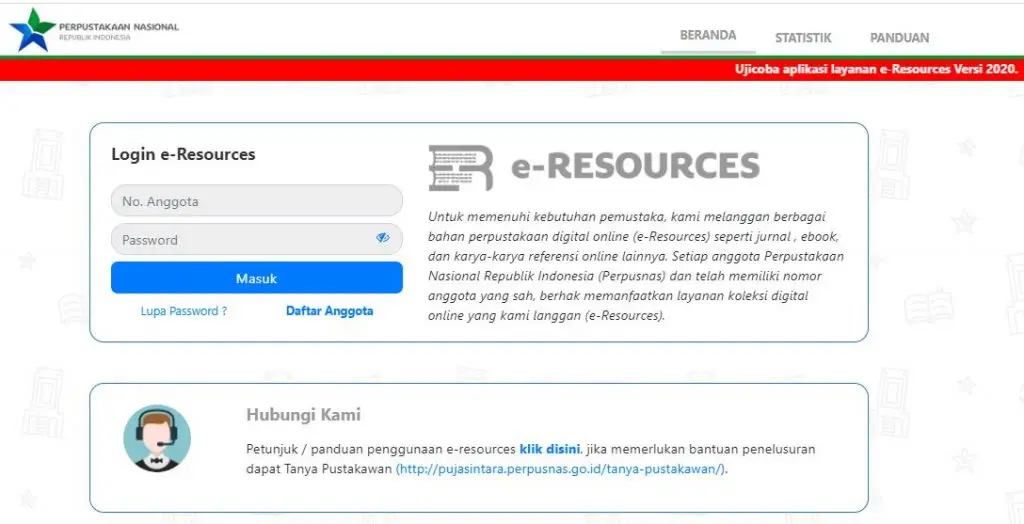Screen dimensions: 1024x524
Task: Click the red Ujicoba aplikasi announcement text
Action: [x=876, y=69]
